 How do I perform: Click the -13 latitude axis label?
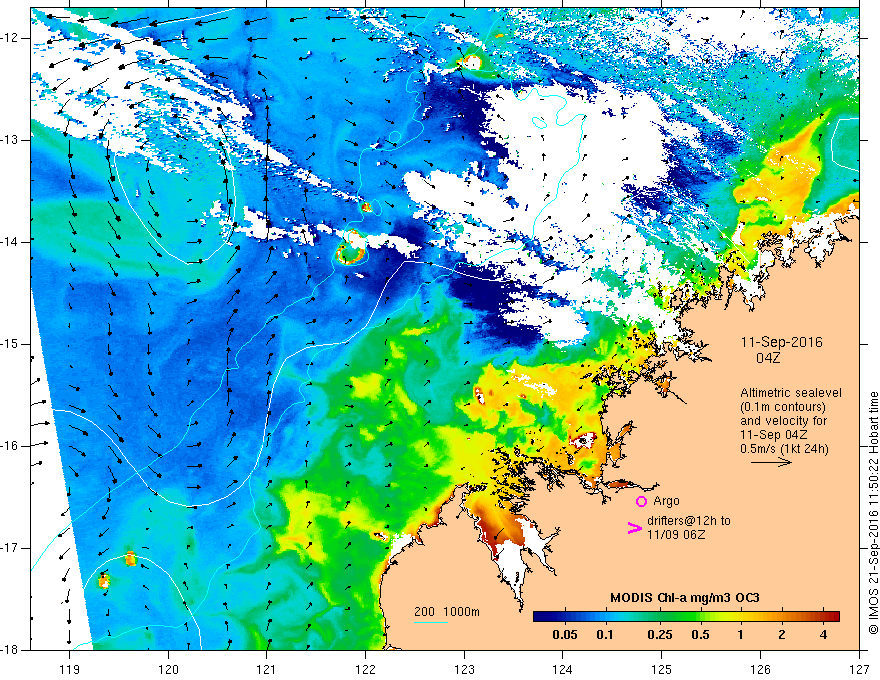tap(10, 140)
